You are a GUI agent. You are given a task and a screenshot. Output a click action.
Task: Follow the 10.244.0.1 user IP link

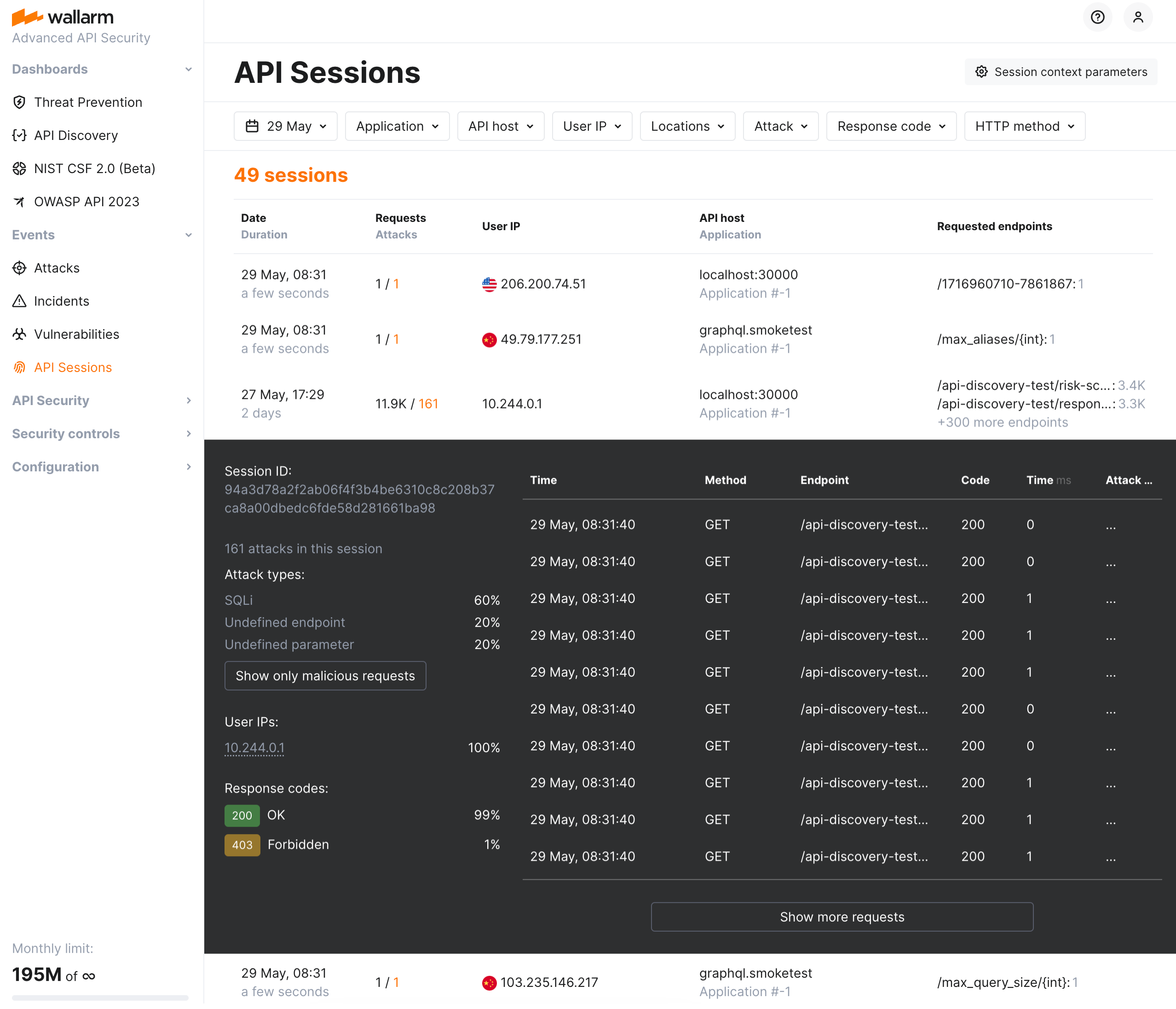point(254,747)
